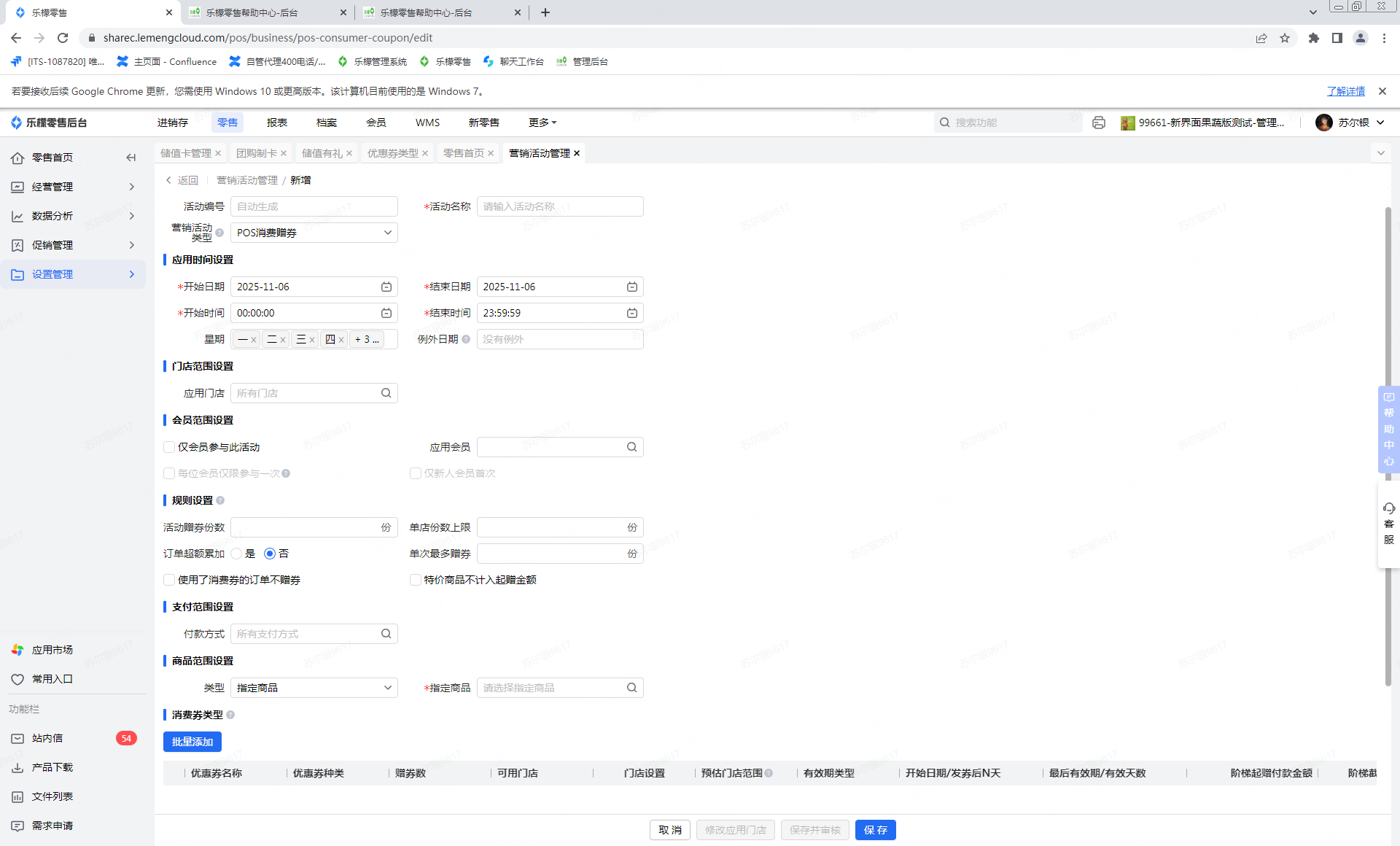Click the 保存 button
This screenshot has height=846, width=1400.
click(x=875, y=830)
